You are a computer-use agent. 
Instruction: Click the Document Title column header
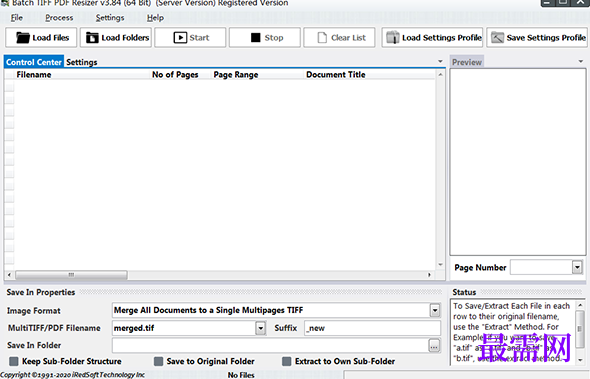(x=336, y=75)
